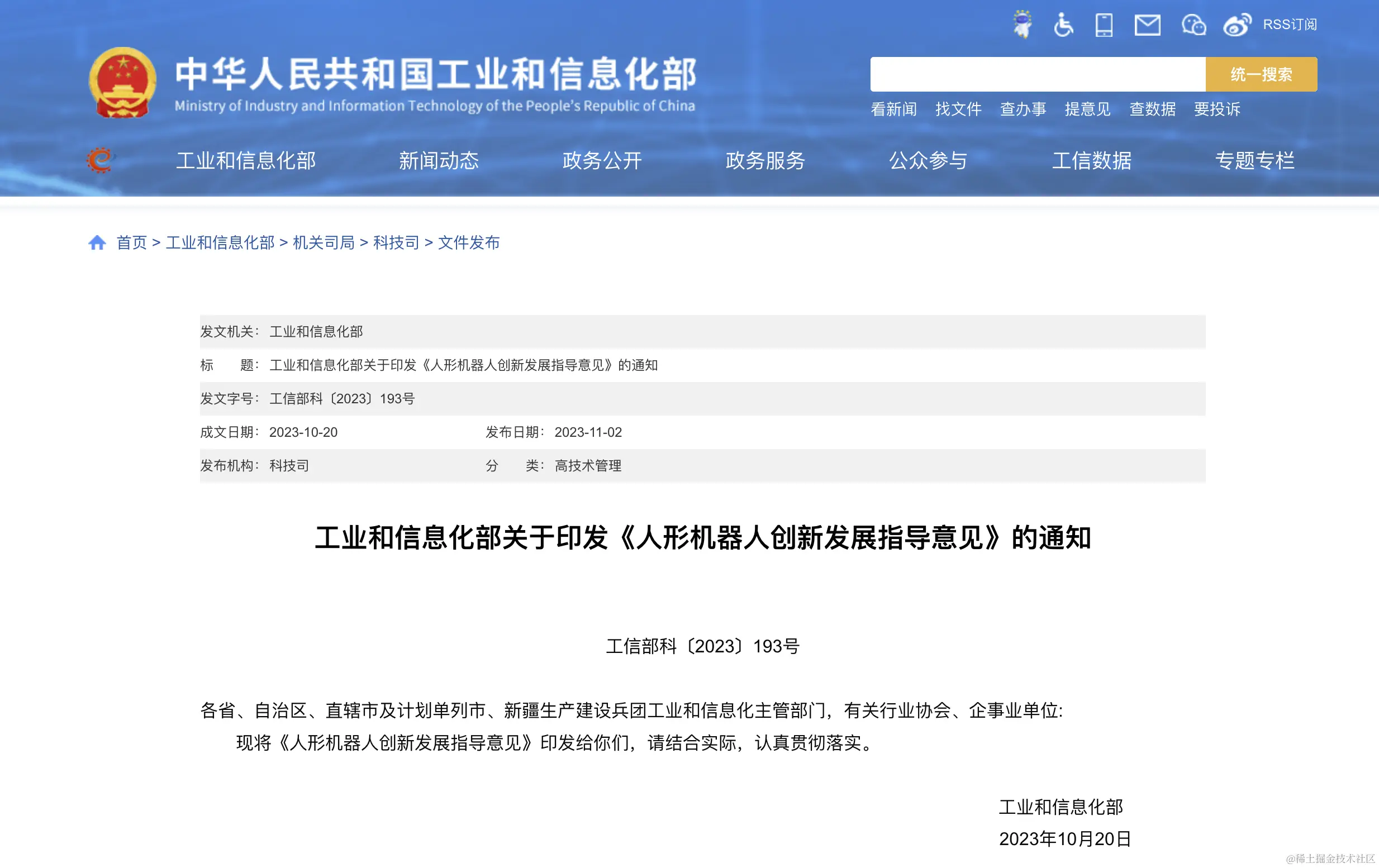Viewport: 1379px width, 868px height.
Task: Select 政务服务 in navigation bar
Action: [x=765, y=160]
